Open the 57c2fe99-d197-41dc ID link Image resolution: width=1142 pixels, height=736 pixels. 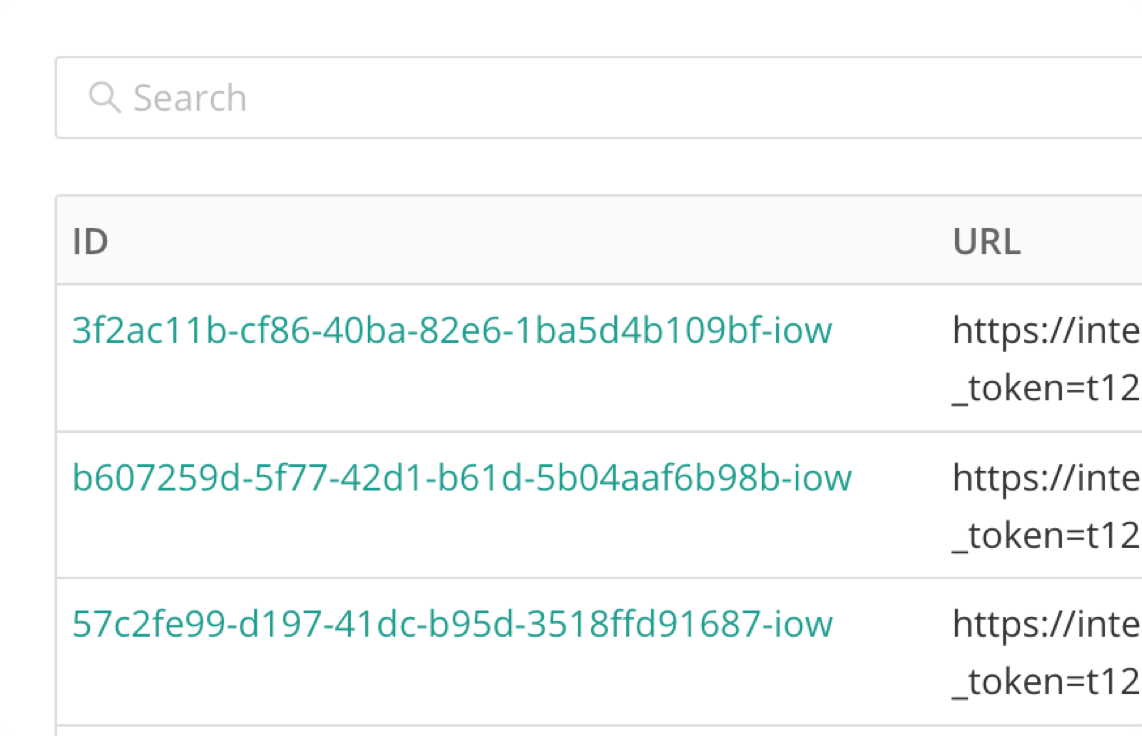[452, 625]
